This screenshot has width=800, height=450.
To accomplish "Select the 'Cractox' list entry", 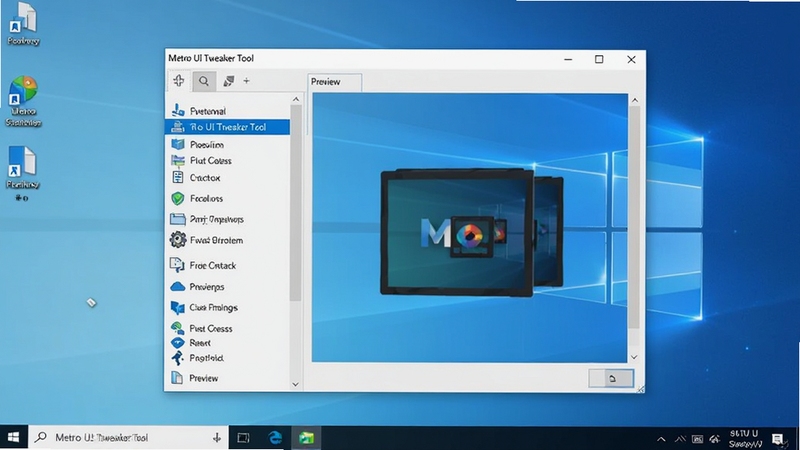I will 205,178.
